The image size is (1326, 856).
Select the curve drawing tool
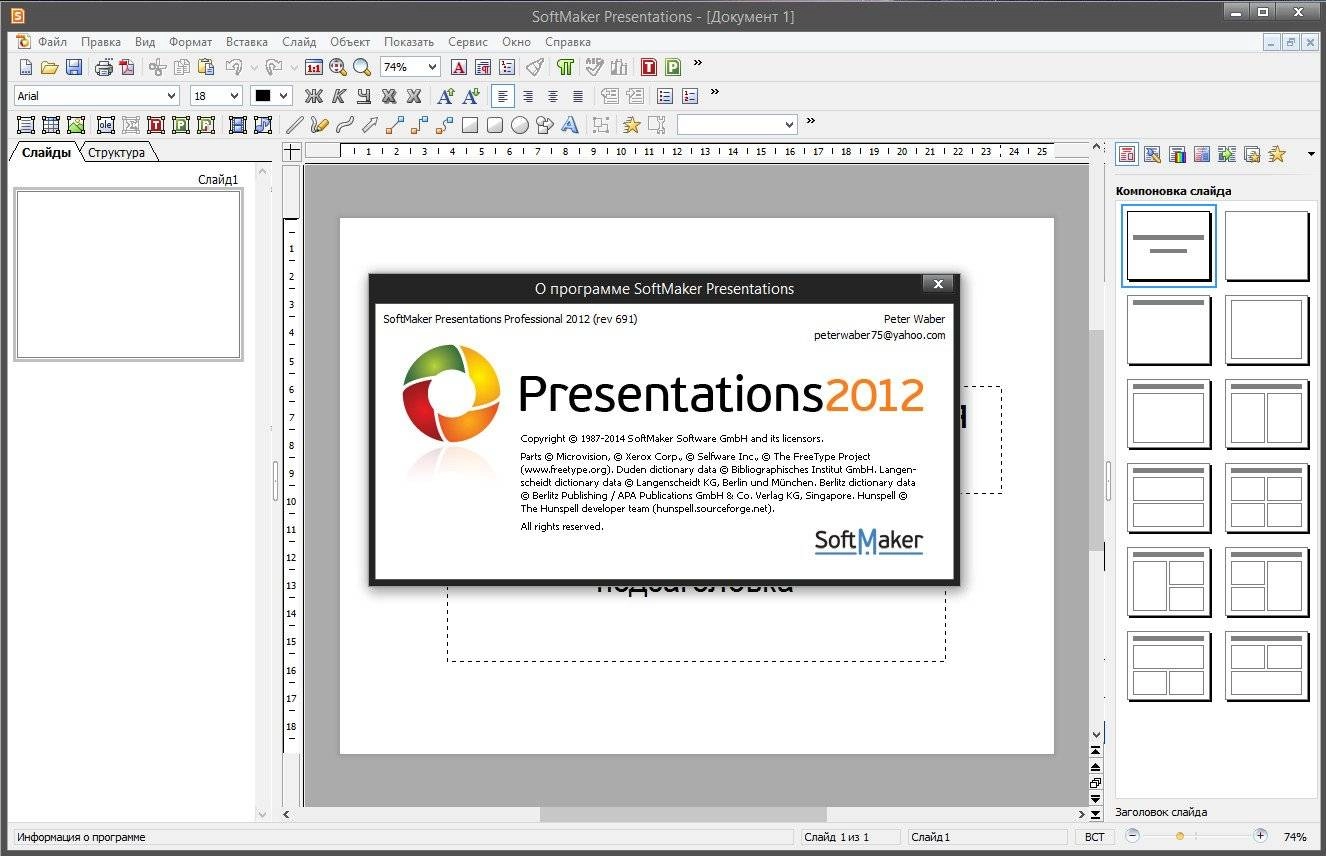344,125
